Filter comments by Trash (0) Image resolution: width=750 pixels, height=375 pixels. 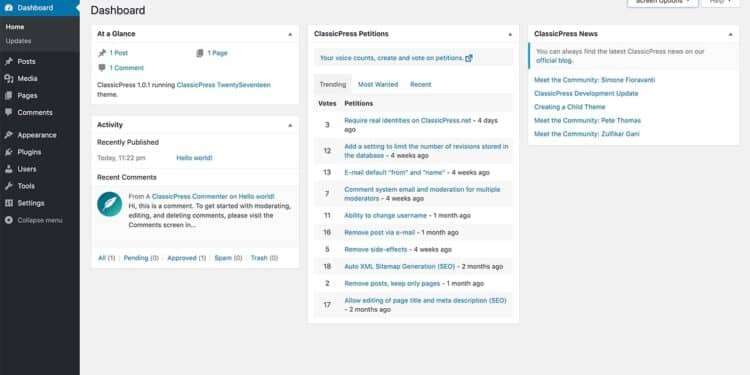(x=264, y=258)
